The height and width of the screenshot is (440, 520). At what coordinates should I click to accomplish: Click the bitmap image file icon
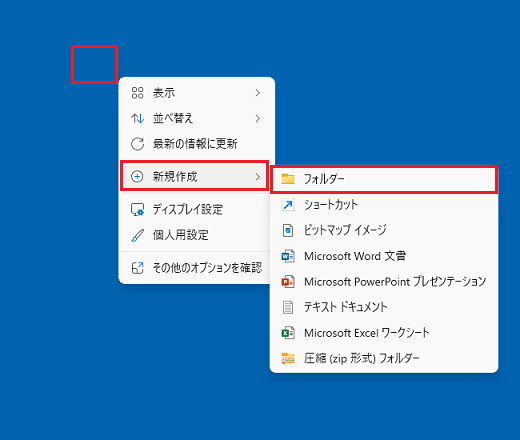[288, 230]
